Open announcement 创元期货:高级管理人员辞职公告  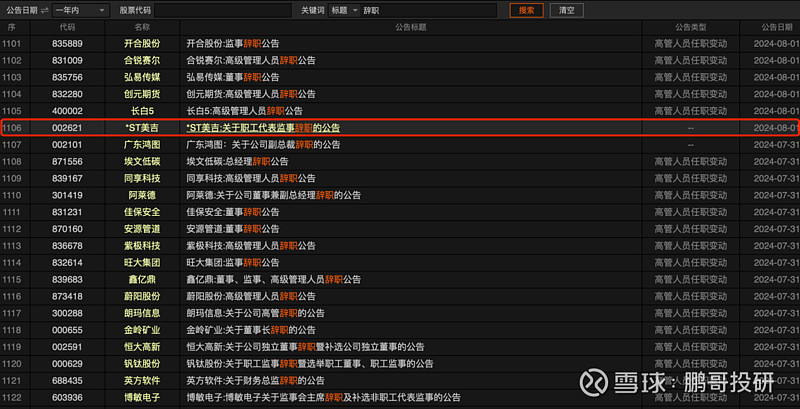pos(251,94)
